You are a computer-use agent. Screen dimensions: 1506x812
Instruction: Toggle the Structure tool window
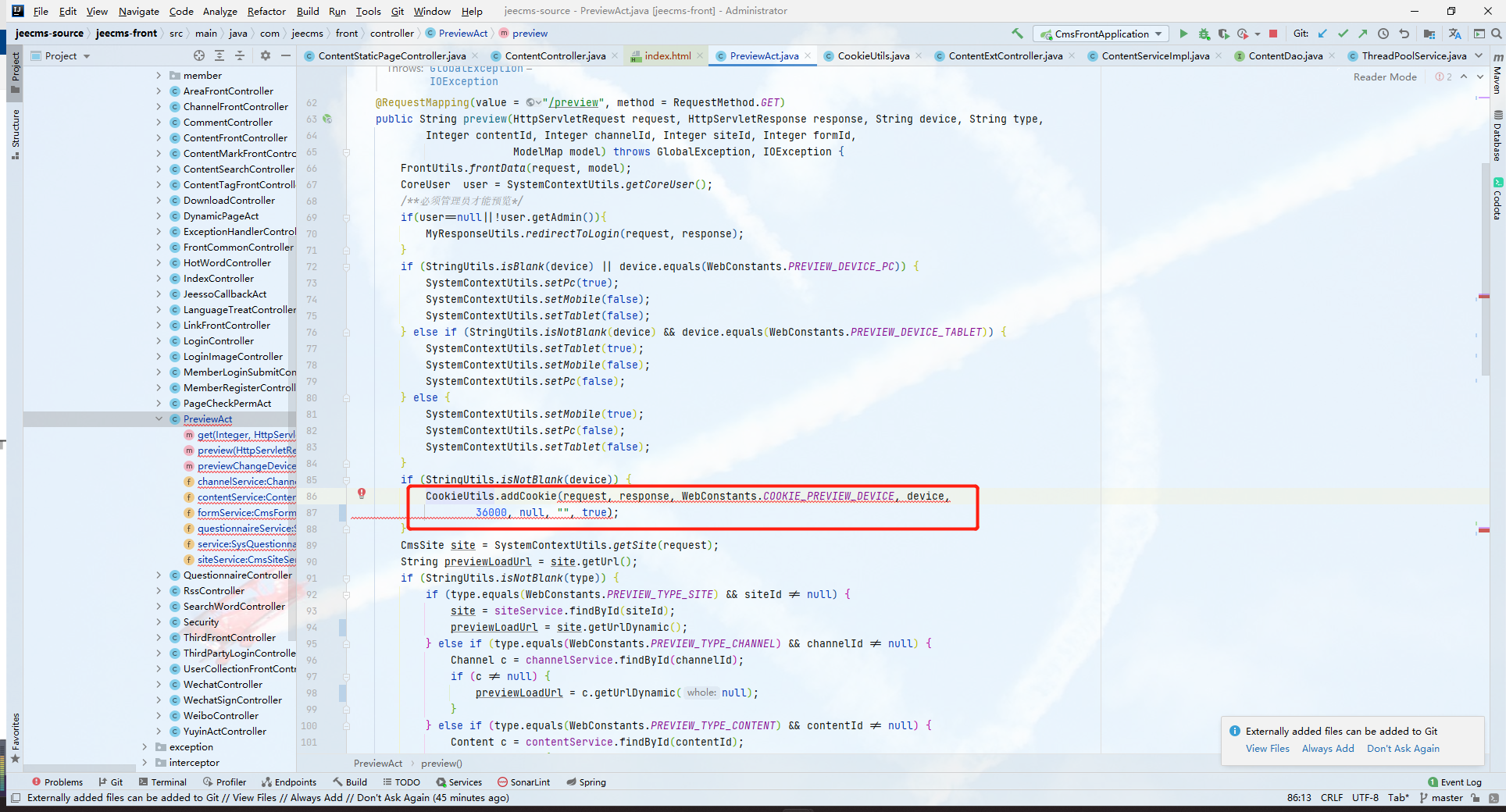pyautogui.click(x=15, y=133)
